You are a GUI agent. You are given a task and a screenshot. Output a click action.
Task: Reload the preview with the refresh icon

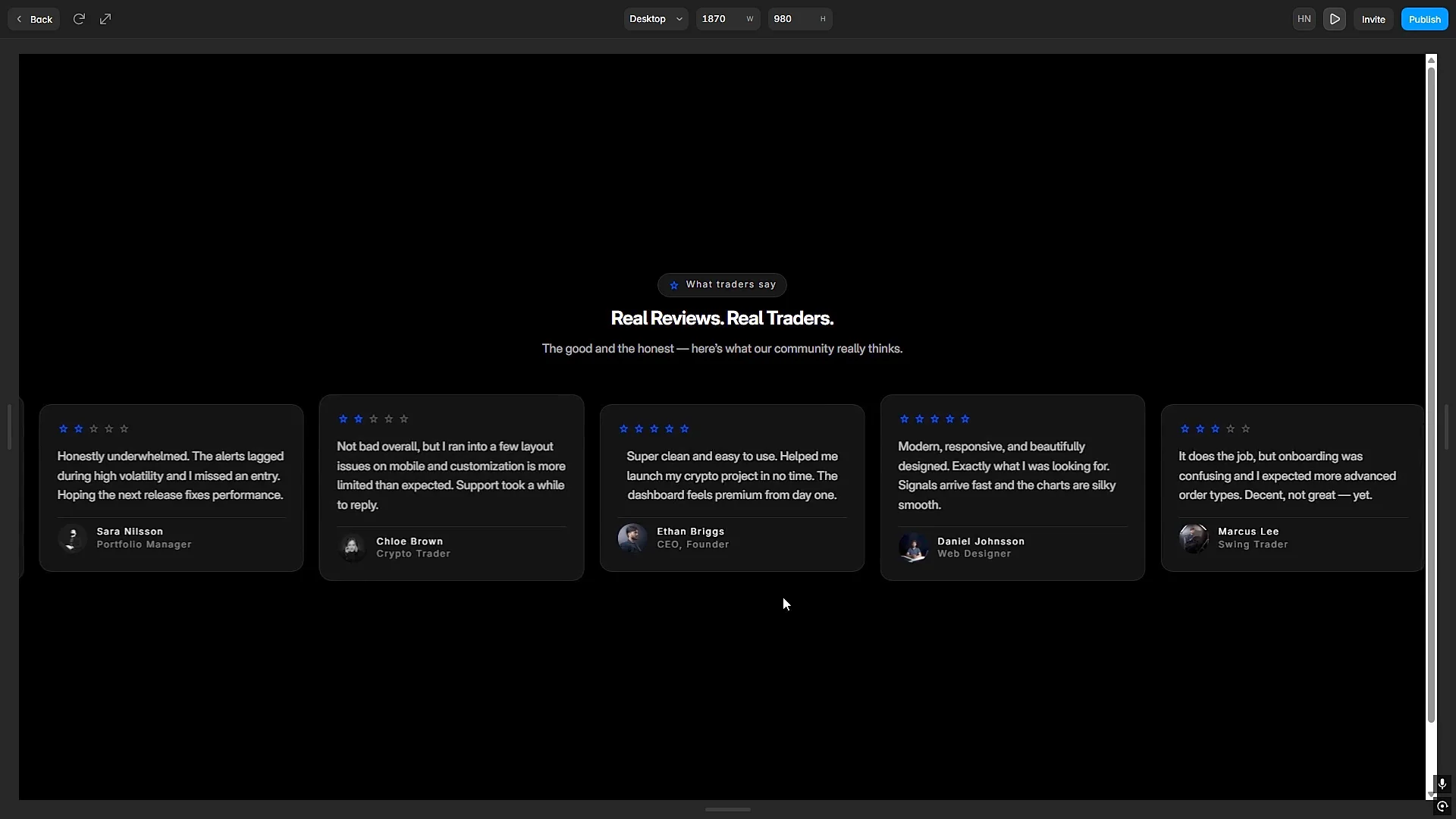[79, 19]
